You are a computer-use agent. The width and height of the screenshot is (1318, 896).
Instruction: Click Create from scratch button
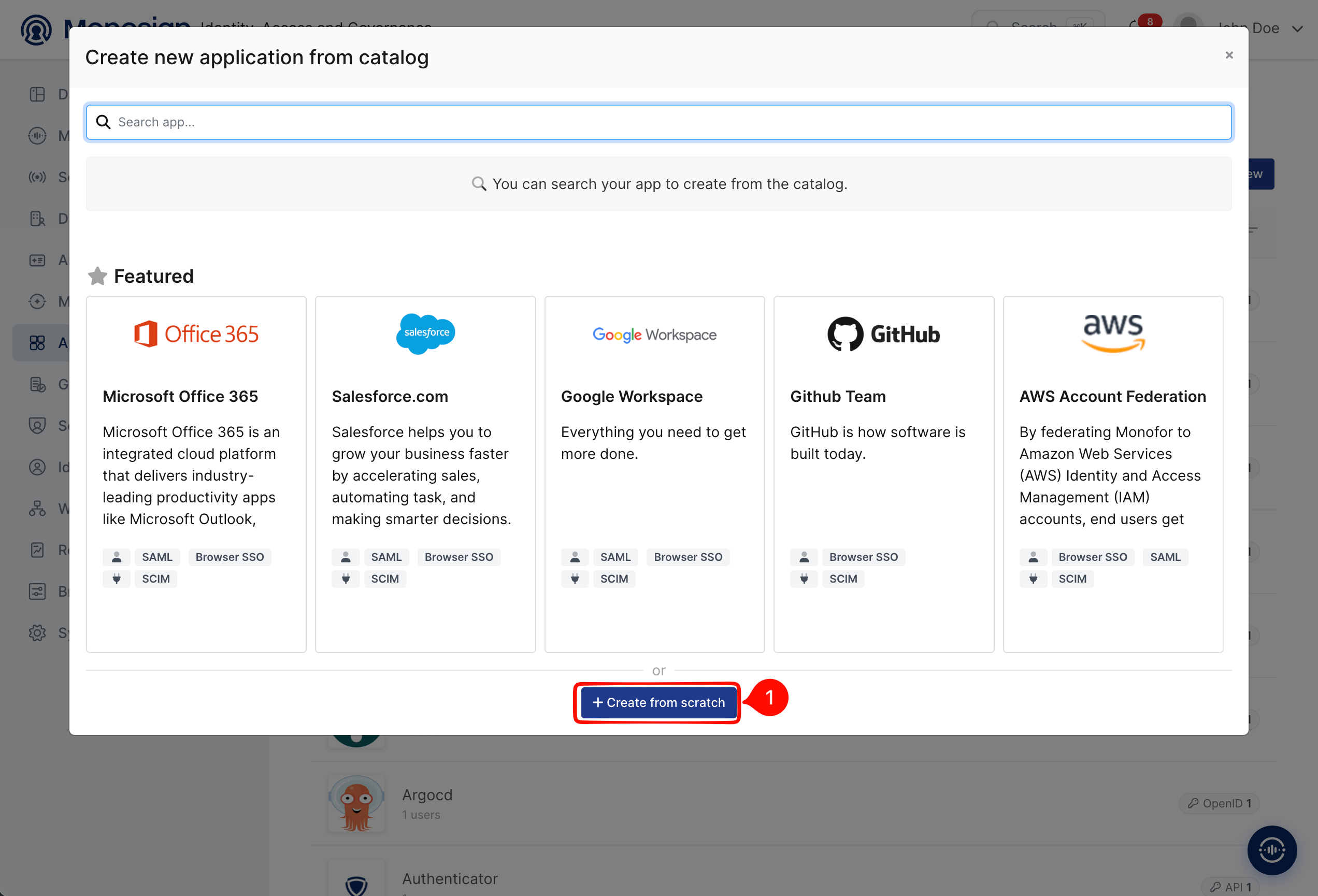(658, 702)
